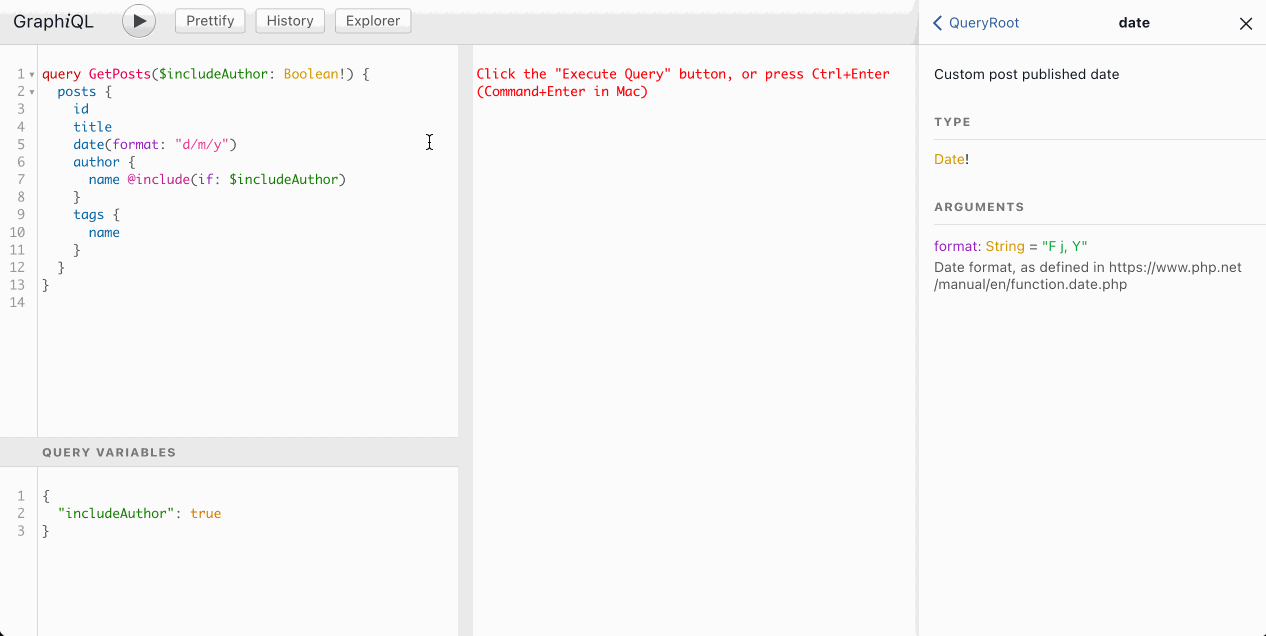The image size is (1266, 636).
Task: Click the date heading in docs panel
Action: 1134,23
